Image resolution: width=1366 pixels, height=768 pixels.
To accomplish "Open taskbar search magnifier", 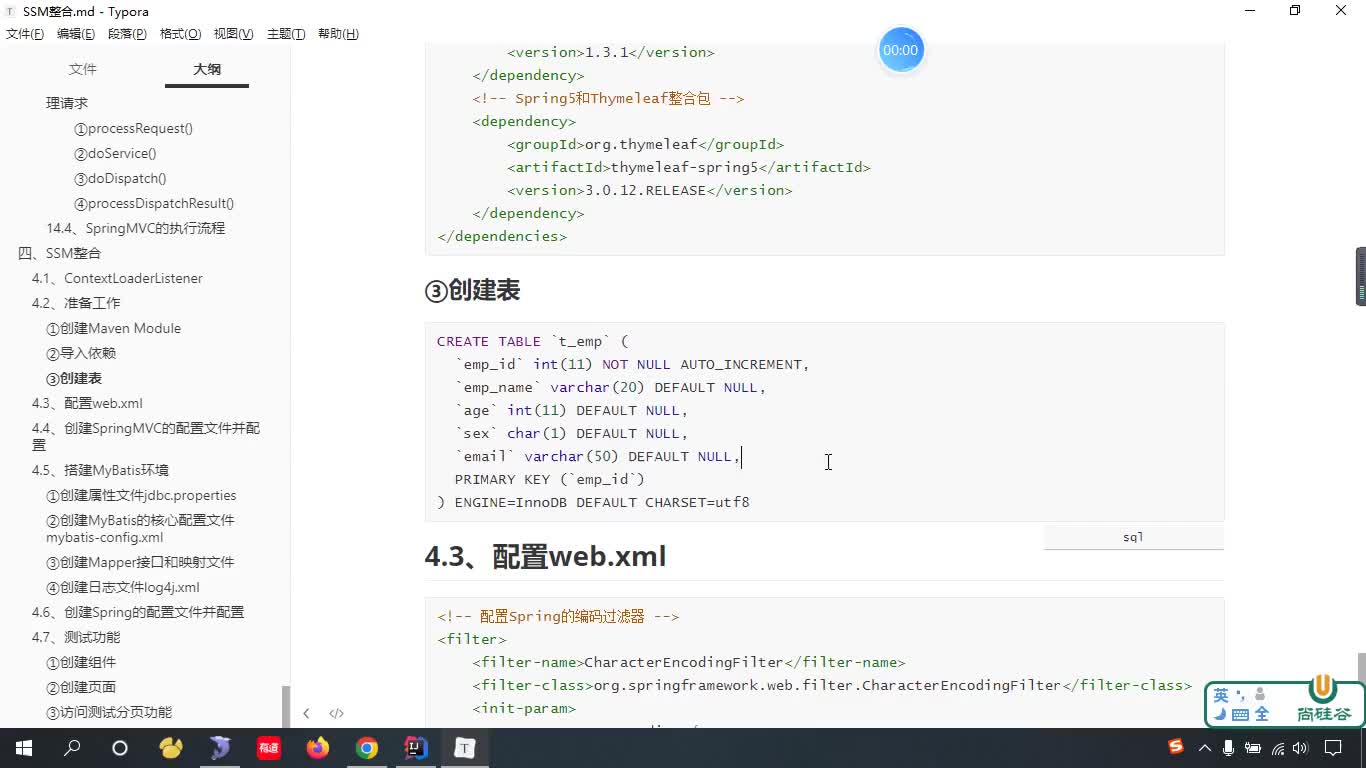I will [x=72, y=748].
